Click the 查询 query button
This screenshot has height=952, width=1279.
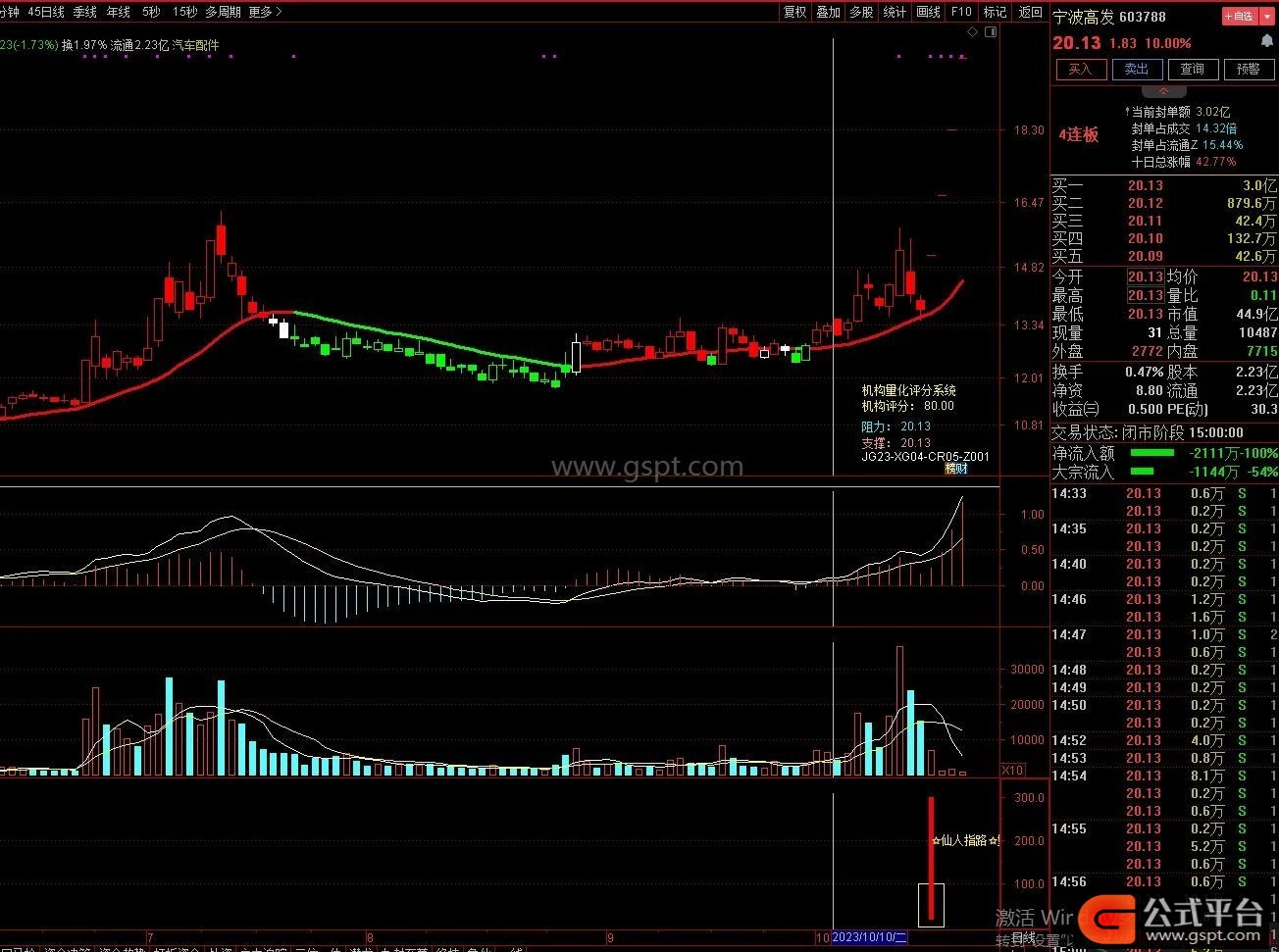coord(1193,70)
